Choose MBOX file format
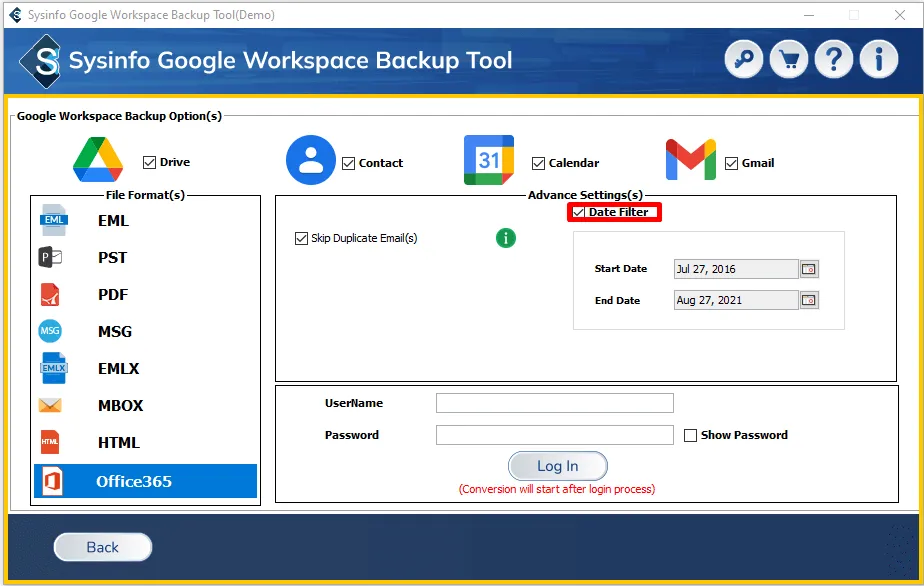The height and width of the screenshot is (586, 924). (x=120, y=406)
